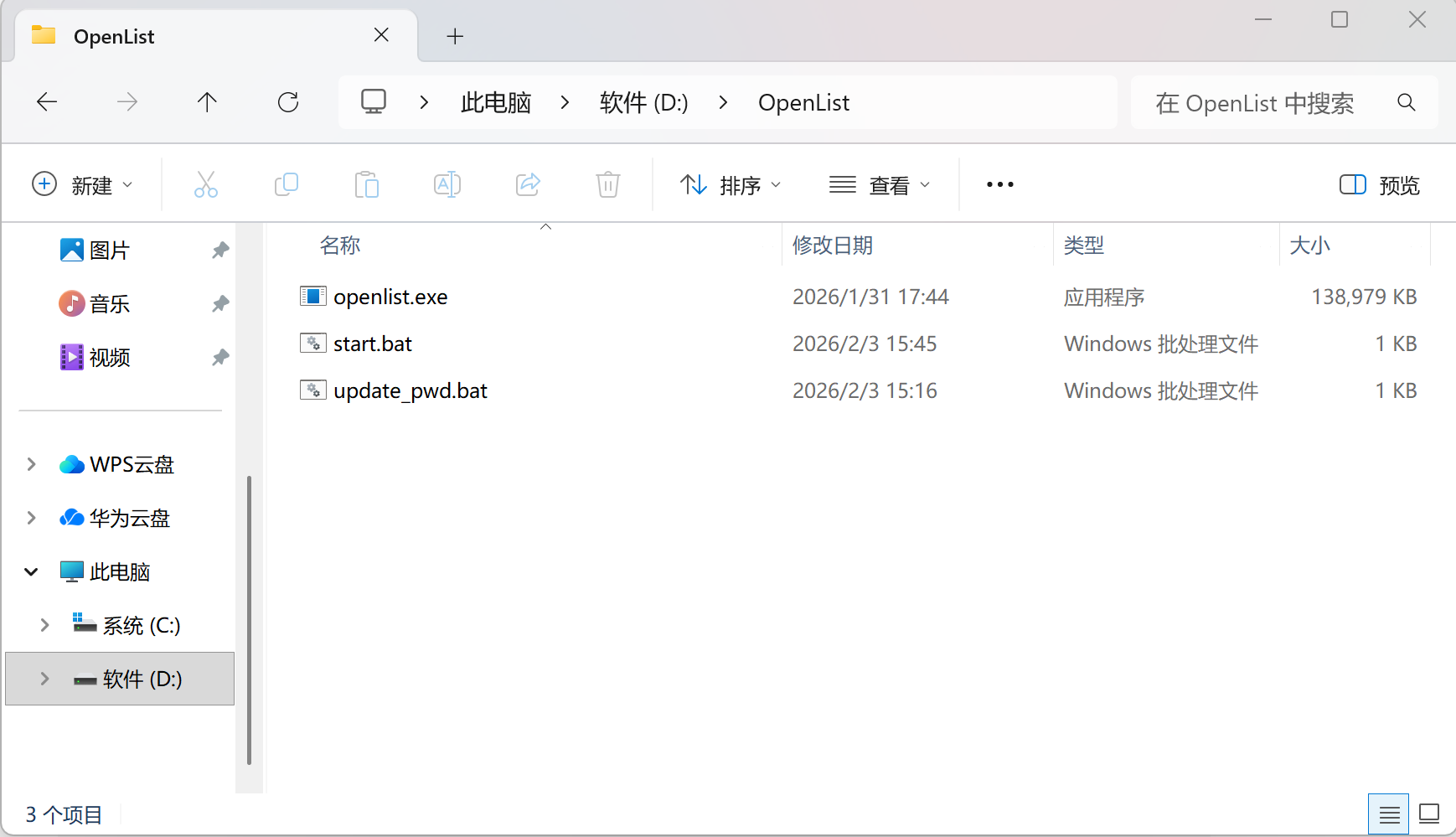Open the See more (...) toolbar menu
Image resolution: width=1456 pixels, height=837 pixels.
coord(999,184)
